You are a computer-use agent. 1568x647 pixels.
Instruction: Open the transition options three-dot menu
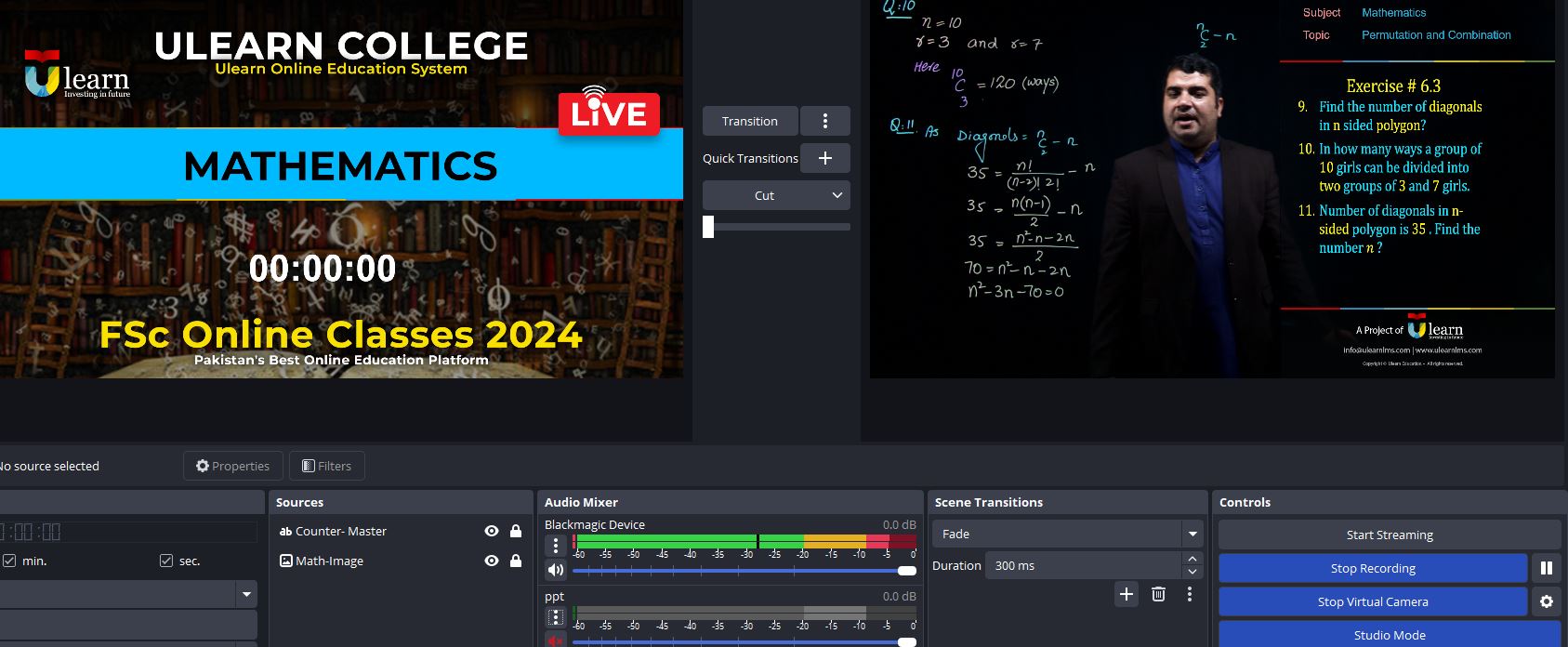click(824, 121)
